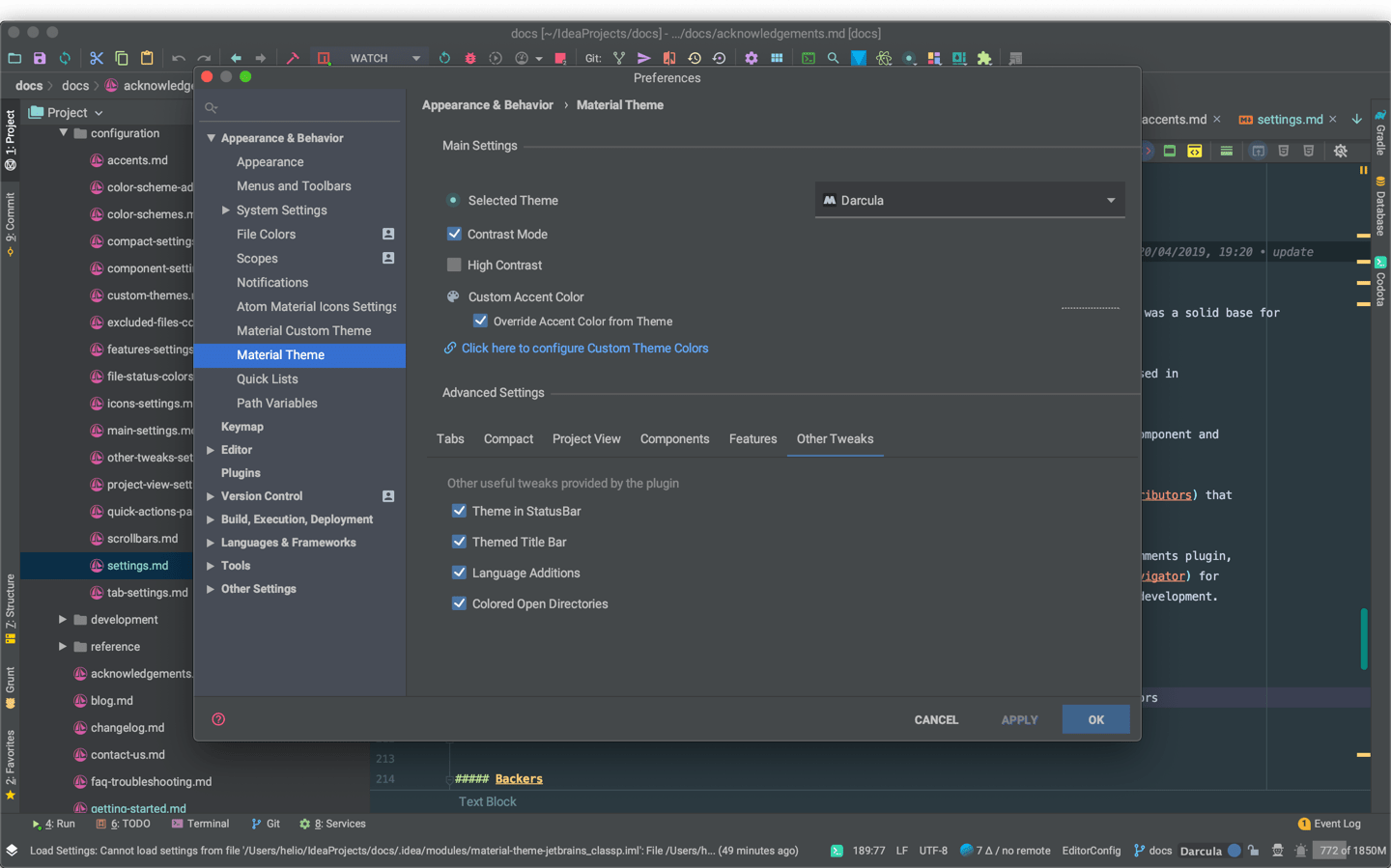The height and width of the screenshot is (868, 1391).
Task: Switch to the Components tab
Action: pos(674,438)
